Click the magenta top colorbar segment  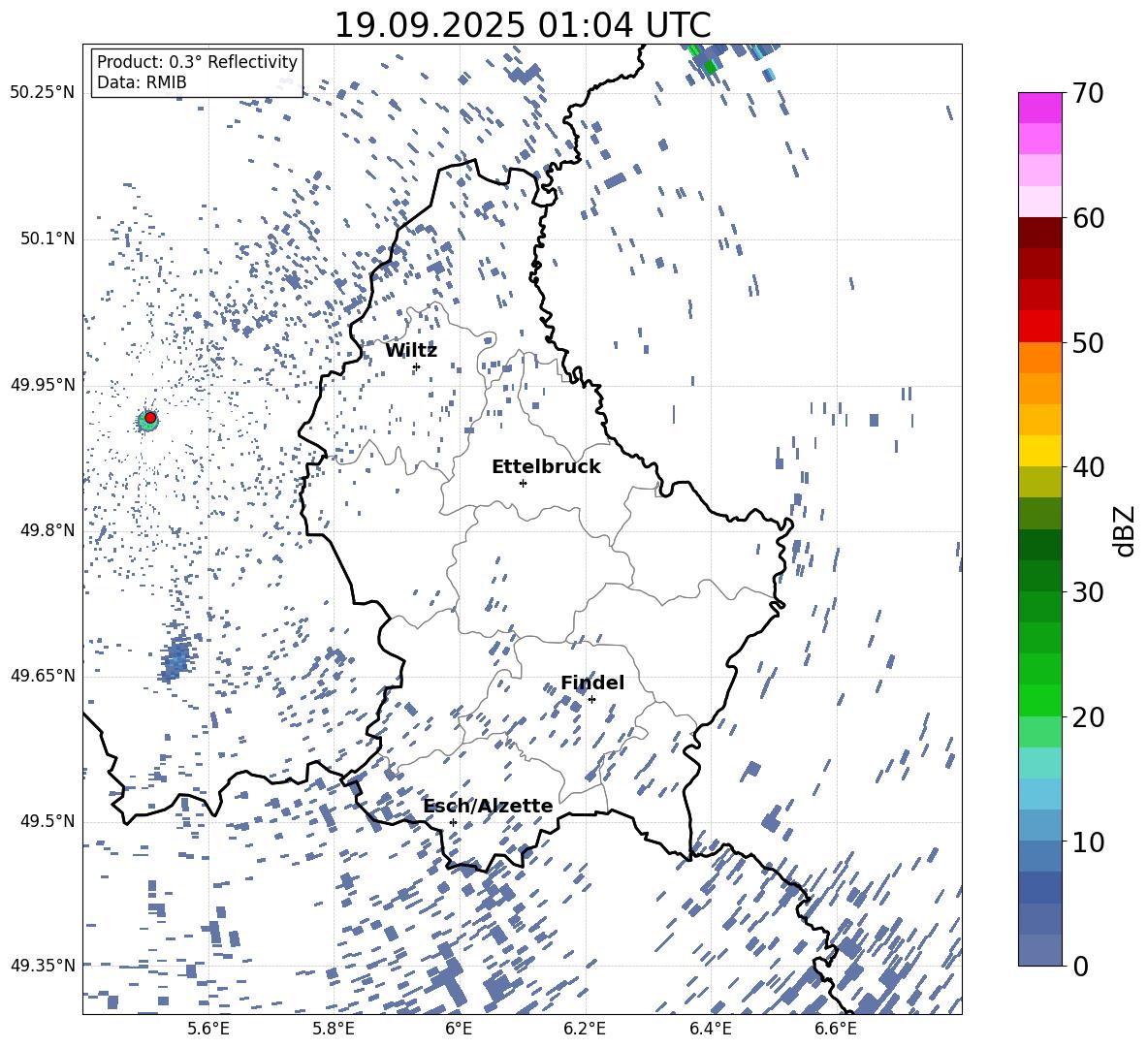[1039, 108]
